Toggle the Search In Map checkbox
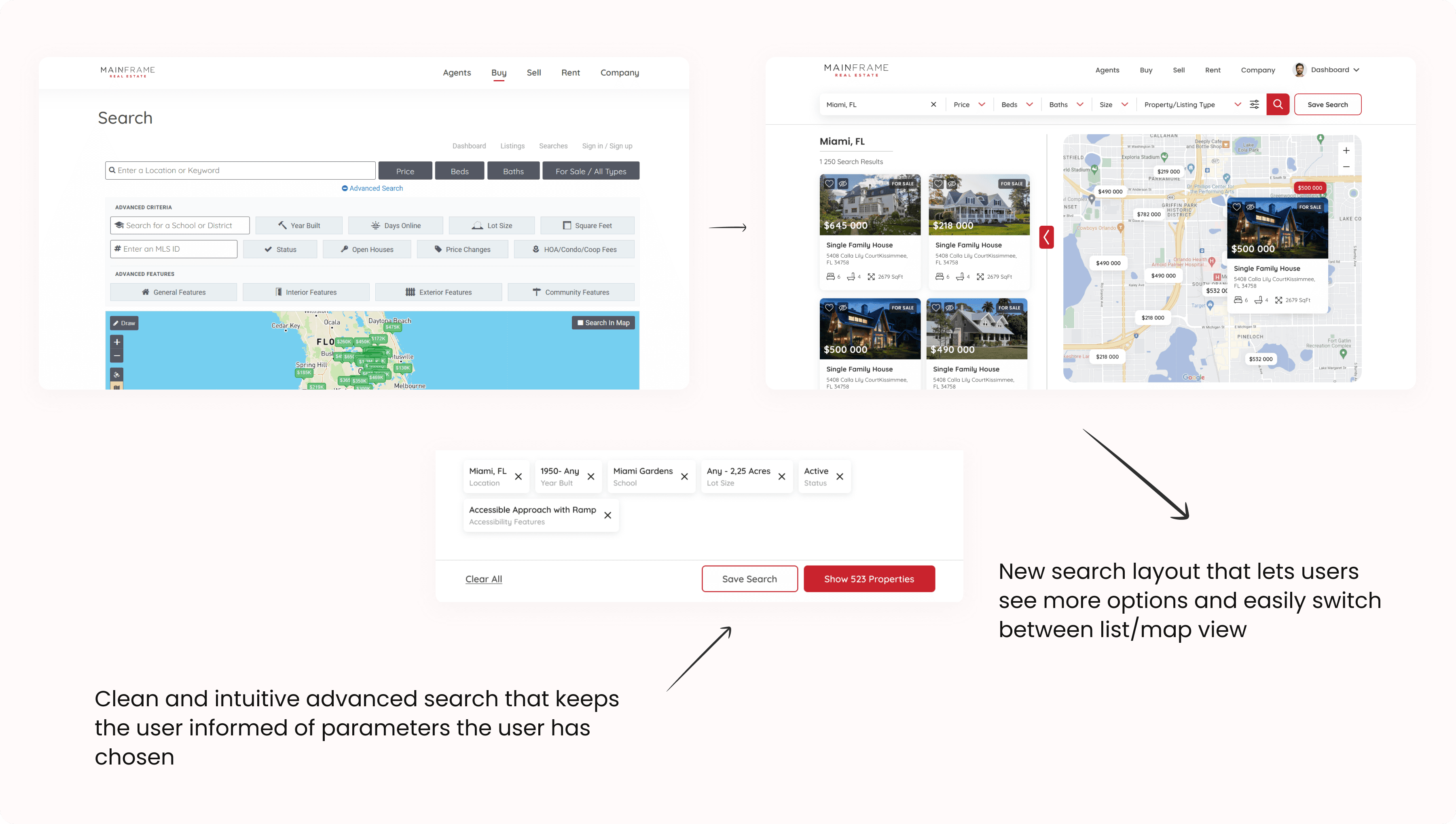Image resolution: width=1456 pixels, height=824 pixels. 580,322
